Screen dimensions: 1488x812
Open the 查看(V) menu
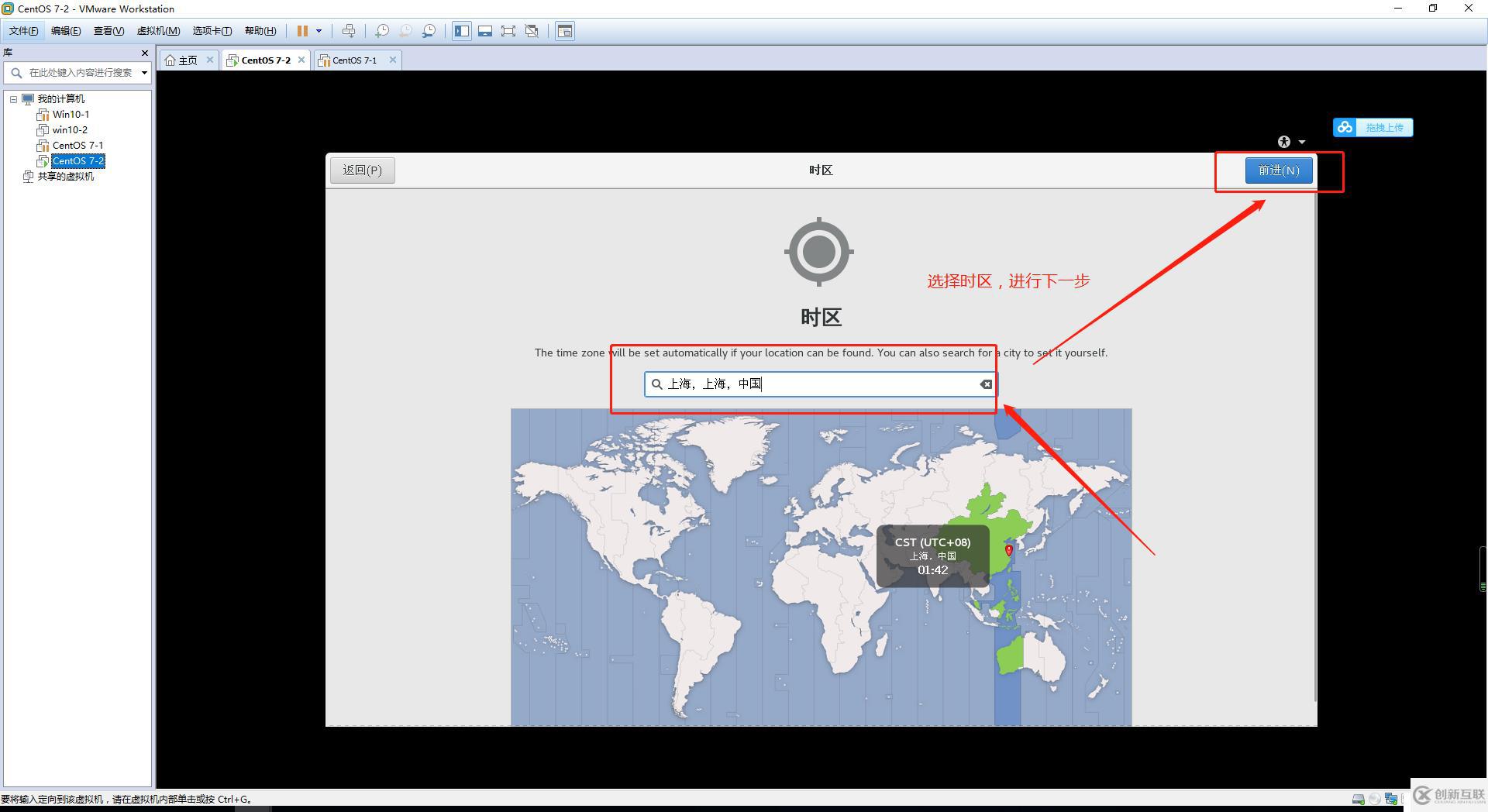click(x=108, y=31)
